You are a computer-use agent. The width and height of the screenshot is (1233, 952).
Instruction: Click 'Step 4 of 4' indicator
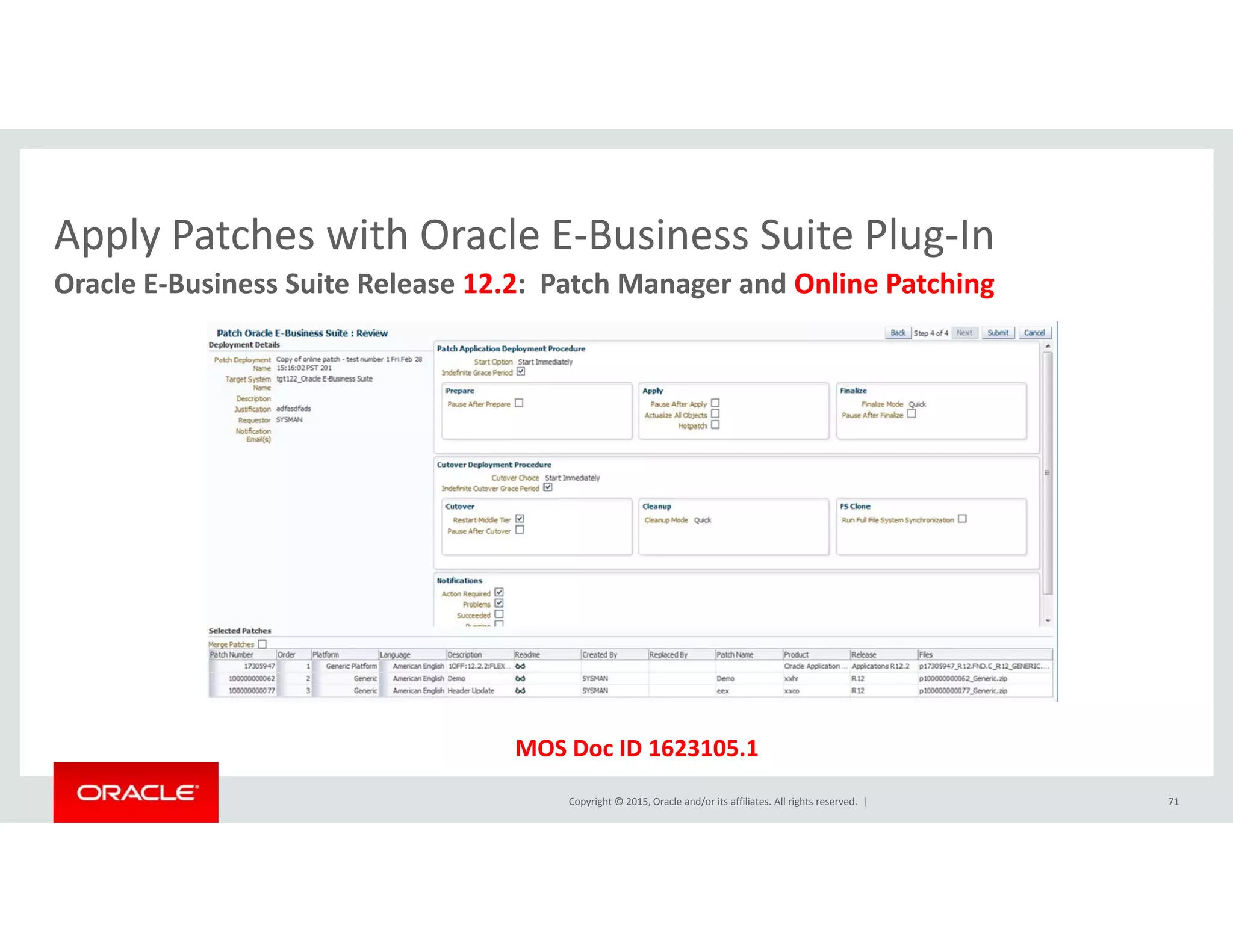[x=931, y=333]
